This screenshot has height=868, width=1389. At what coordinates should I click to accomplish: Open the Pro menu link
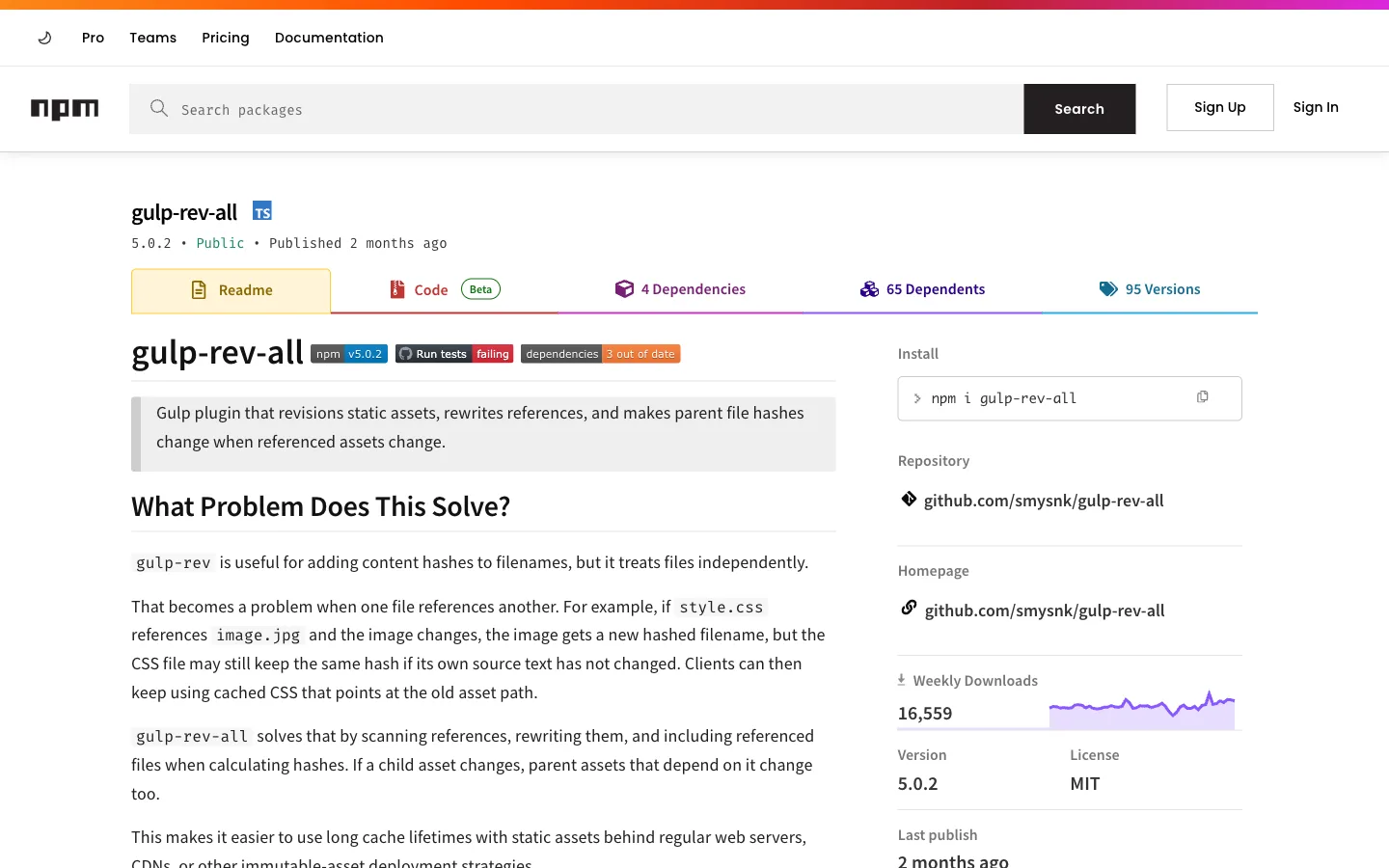click(x=93, y=38)
